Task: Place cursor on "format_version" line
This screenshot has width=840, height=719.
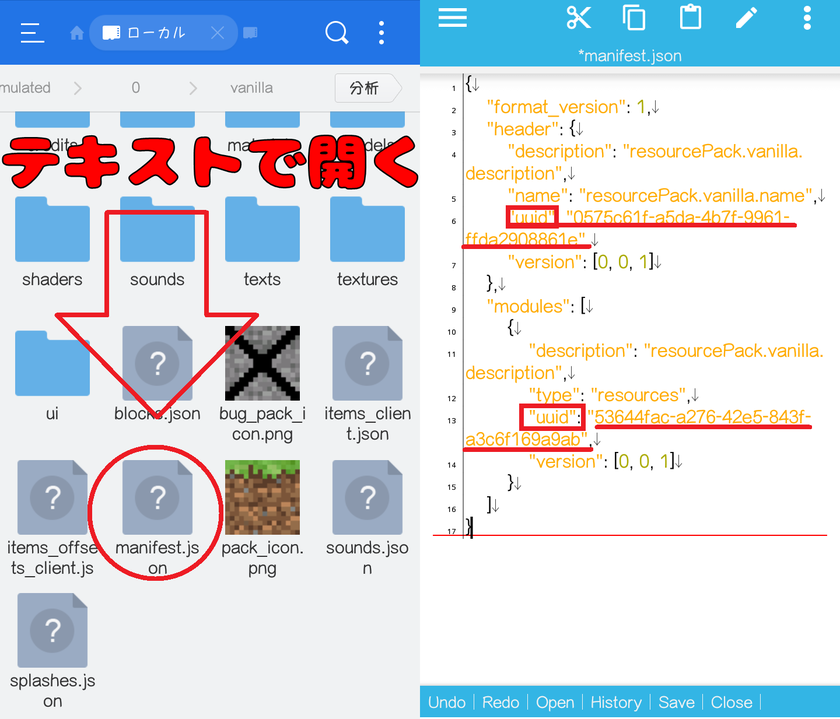Action: coord(573,107)
